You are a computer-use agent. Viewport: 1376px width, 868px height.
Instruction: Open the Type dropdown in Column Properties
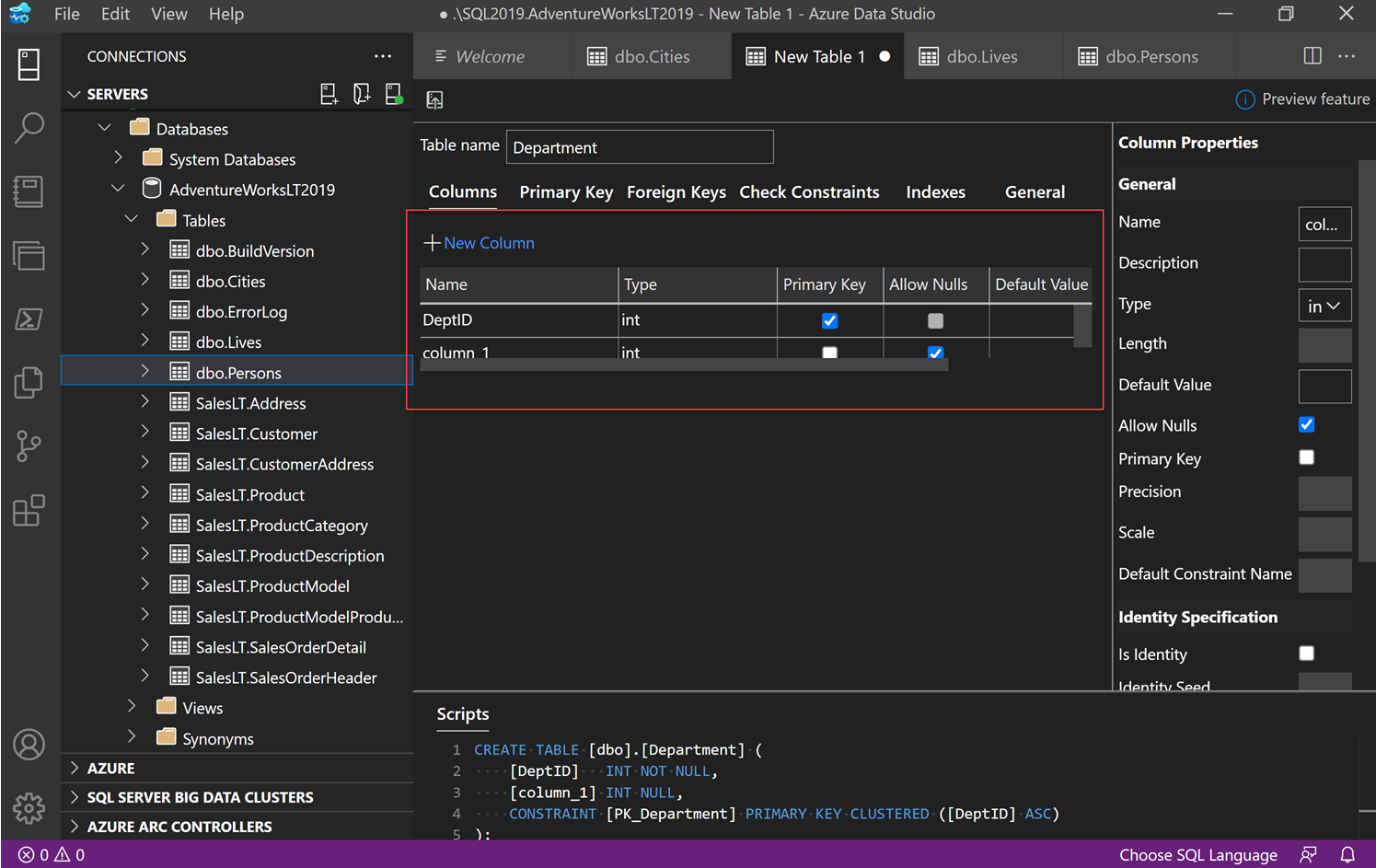[x=1324, y=306]
